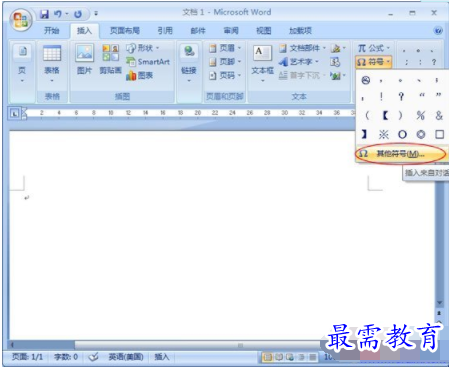Insert the hollow circle ○ symbol
This screenshot has height=368, width=449.
point(402,134)
